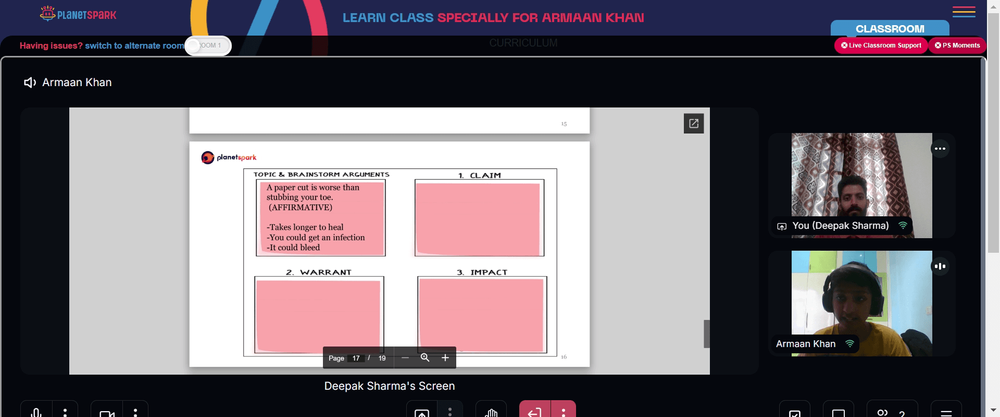
Task: Click the page-down arrow of browser scrollbar
Action: point(994,412)
